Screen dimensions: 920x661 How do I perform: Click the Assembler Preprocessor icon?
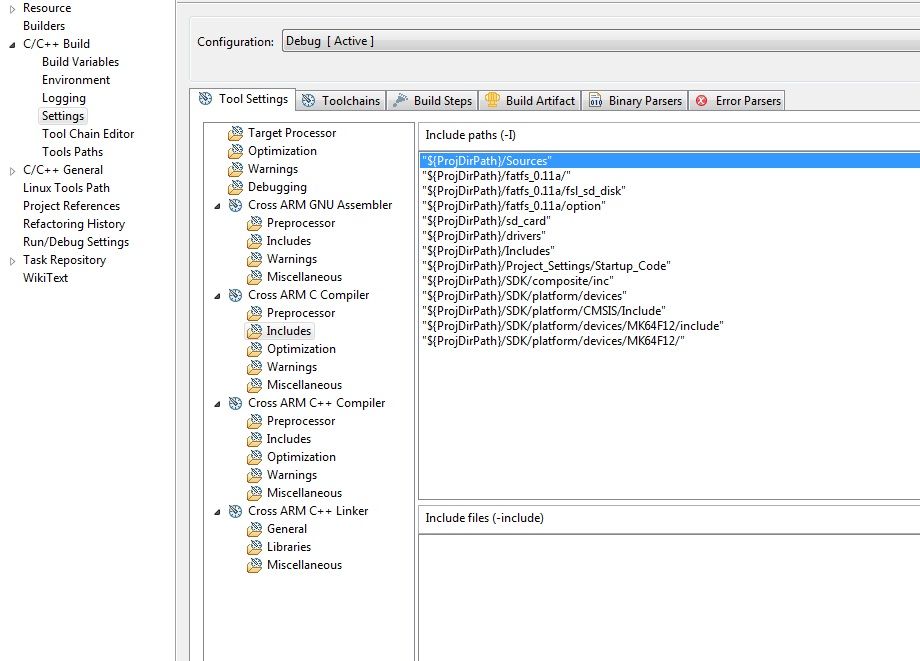(254, 223)
